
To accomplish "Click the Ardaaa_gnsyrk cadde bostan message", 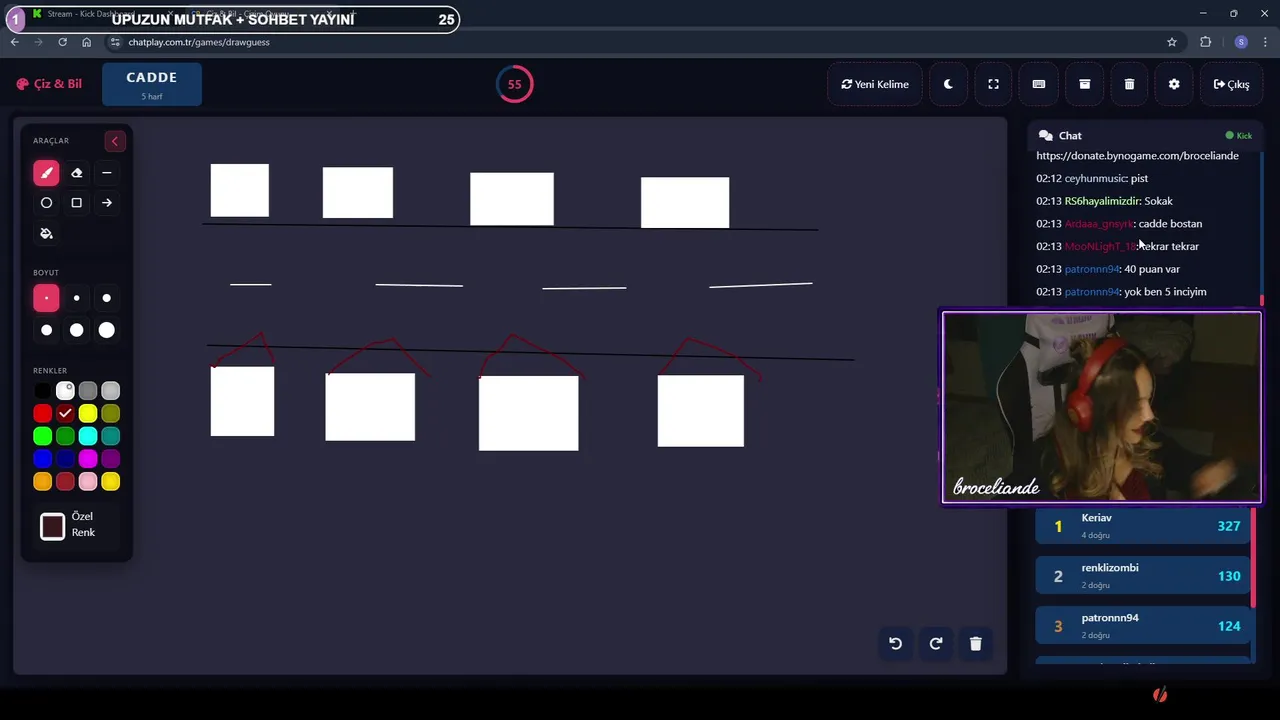I will (1119, 224).
